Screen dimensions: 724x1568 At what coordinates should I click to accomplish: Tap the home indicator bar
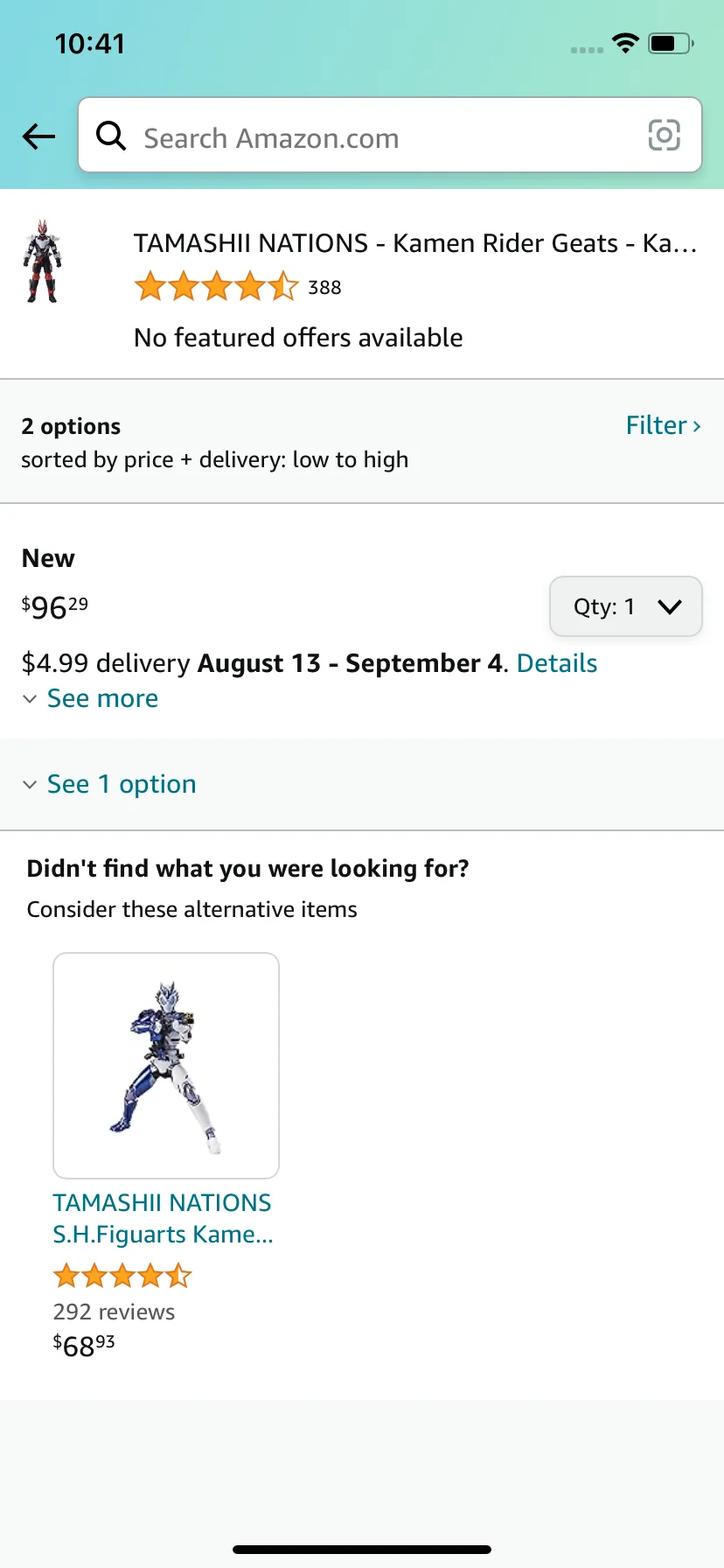point(362,1550)
